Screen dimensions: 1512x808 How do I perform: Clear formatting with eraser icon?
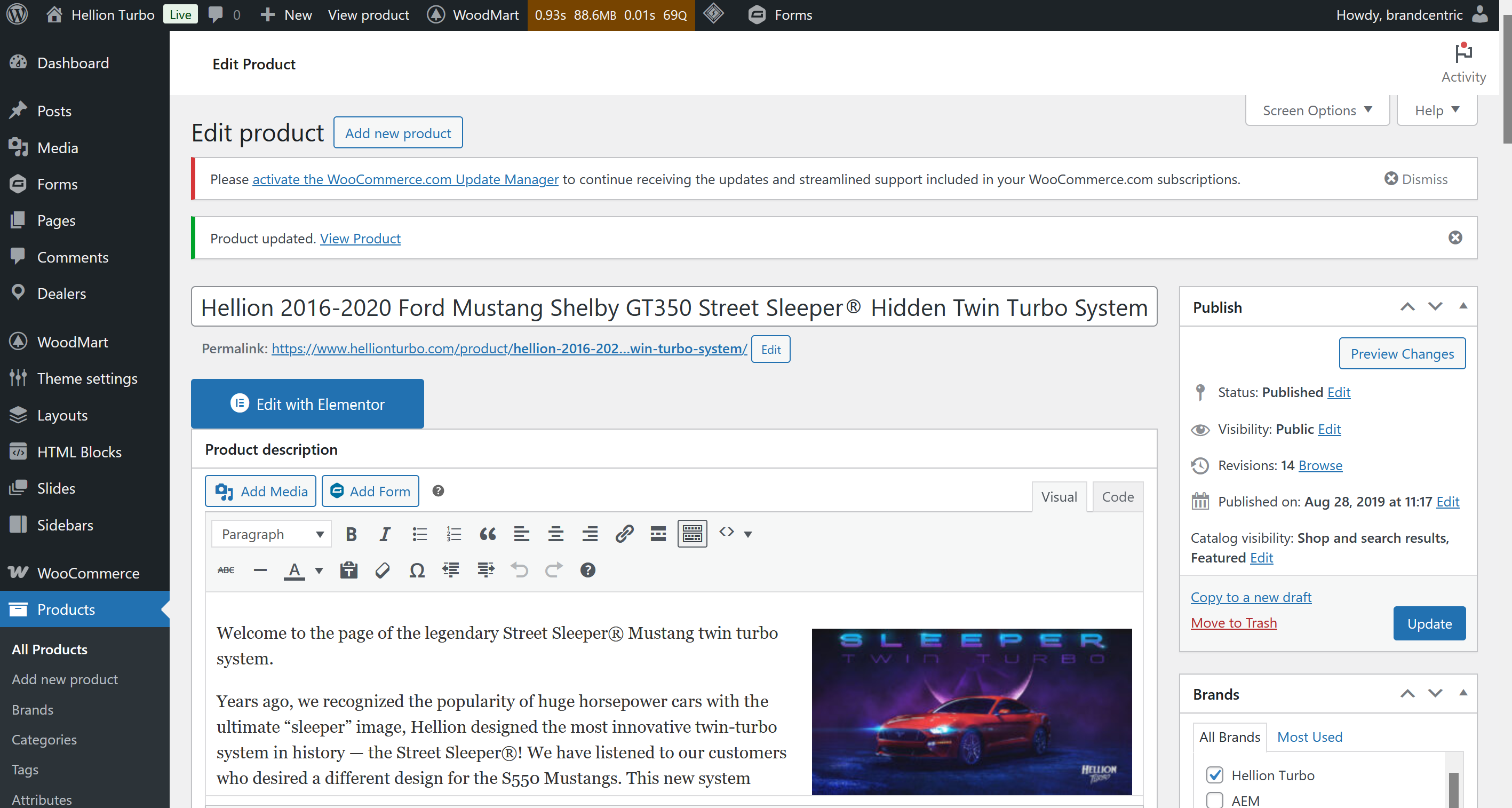[x=383, y=569]
